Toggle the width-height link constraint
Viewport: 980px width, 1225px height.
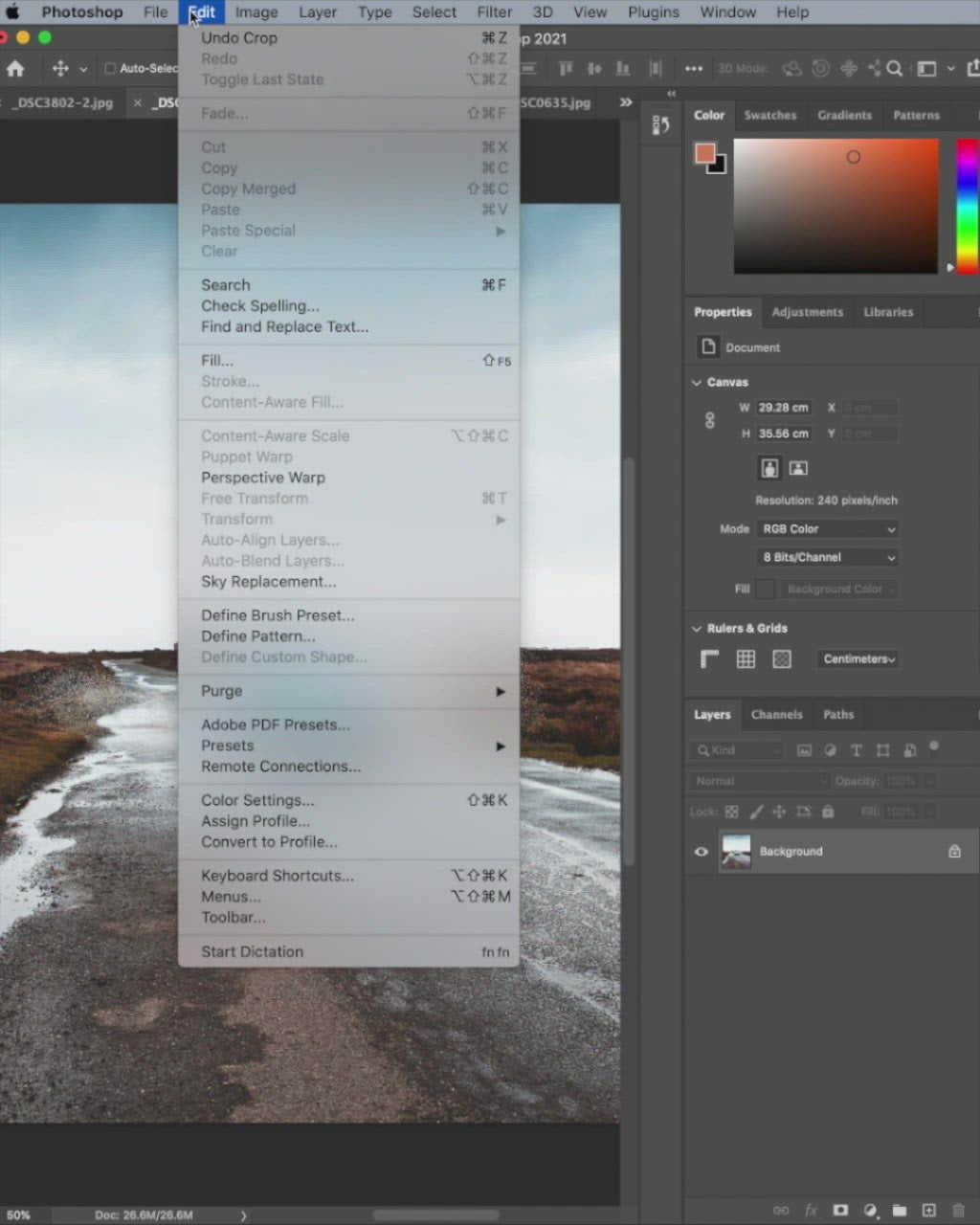click(709, 420)
